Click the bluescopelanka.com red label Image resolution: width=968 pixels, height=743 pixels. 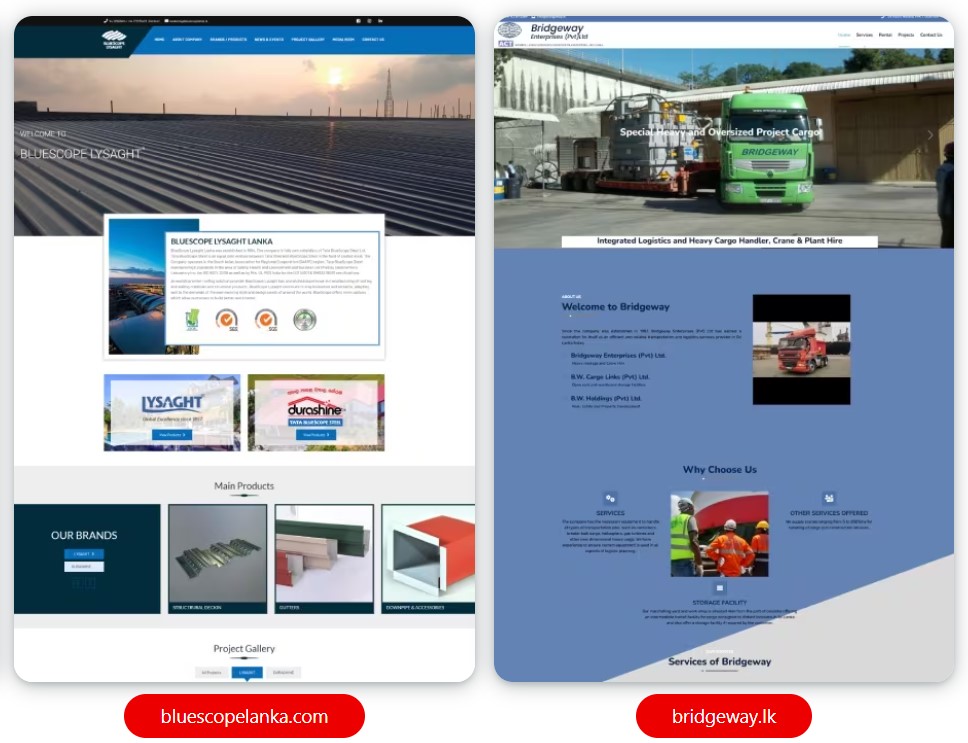coord(244,716)
